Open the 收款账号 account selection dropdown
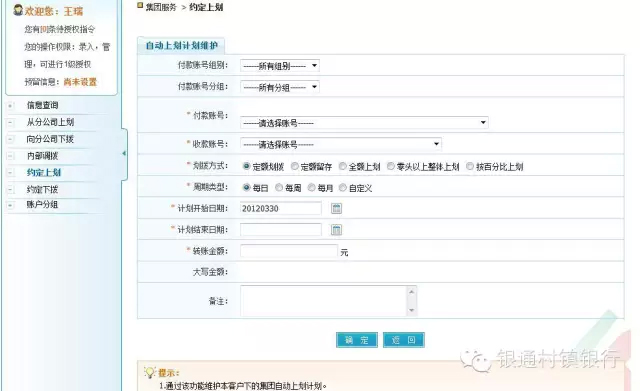This screenshot has height=391, width=640. (341, 144)
